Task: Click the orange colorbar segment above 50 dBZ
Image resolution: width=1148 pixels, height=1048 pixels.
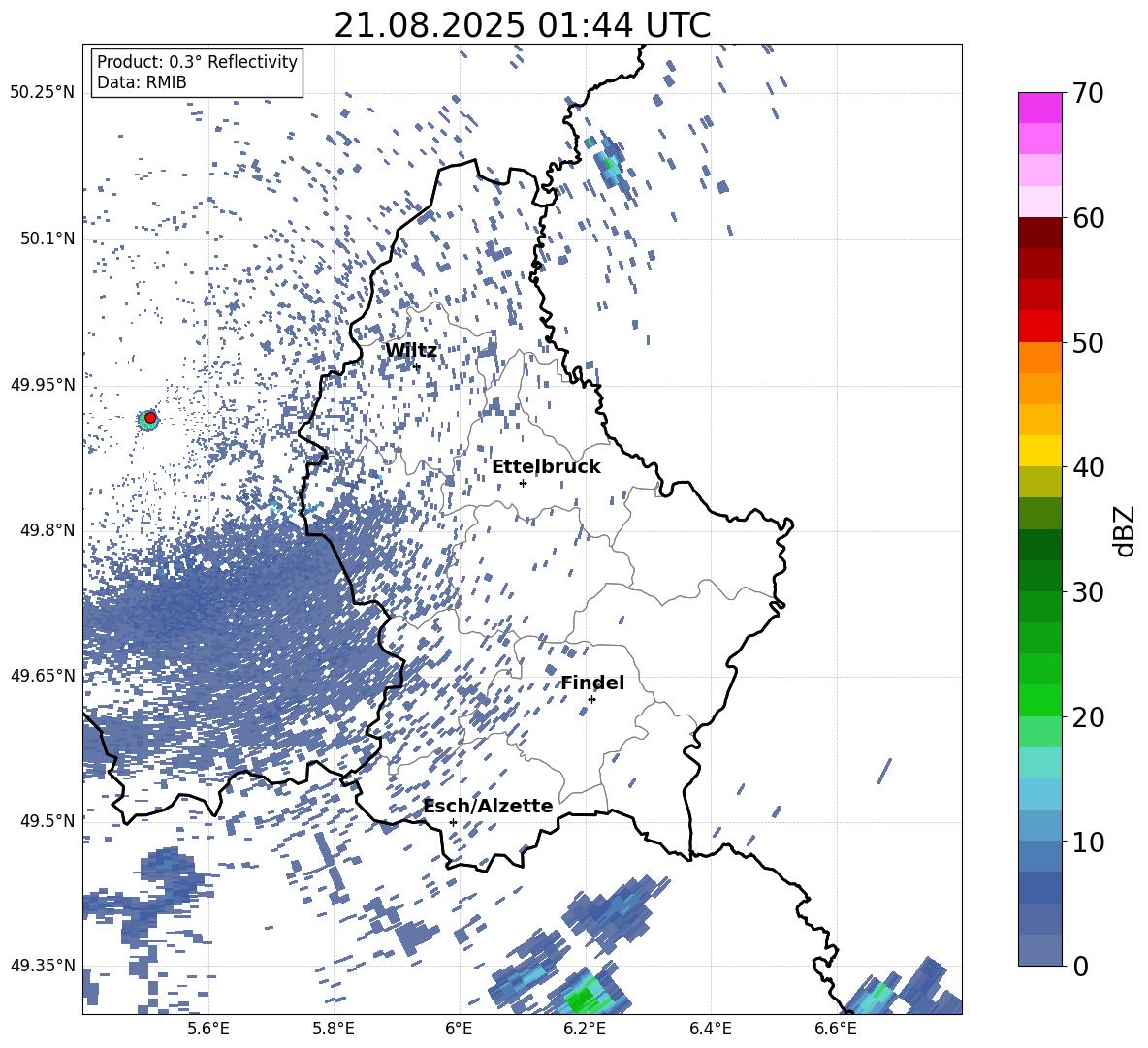Action: (x=1039, y=357)
